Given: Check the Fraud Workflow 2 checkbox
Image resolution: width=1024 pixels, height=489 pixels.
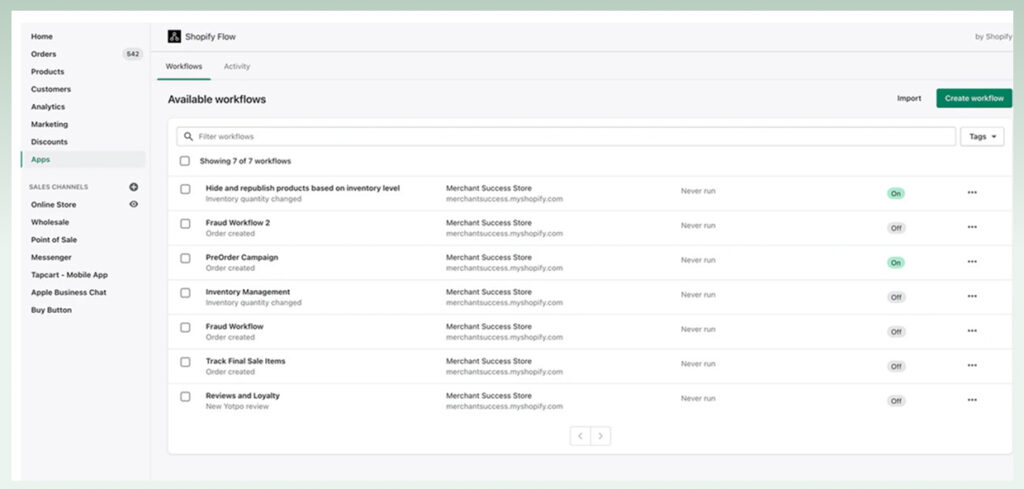Looking at the screenshot, I should [185, 224].
